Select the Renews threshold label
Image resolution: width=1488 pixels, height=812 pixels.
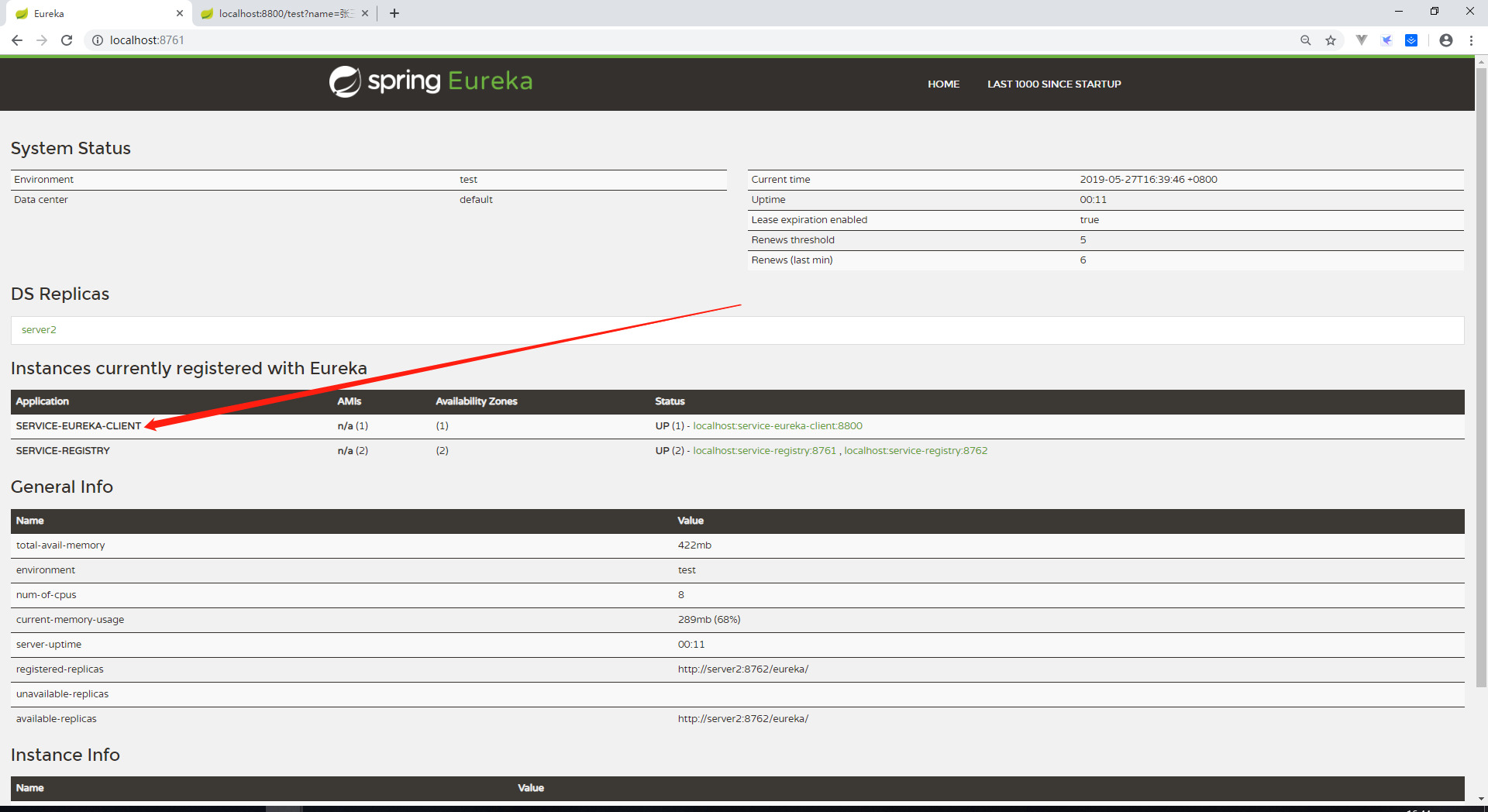(x=793, y=240)
